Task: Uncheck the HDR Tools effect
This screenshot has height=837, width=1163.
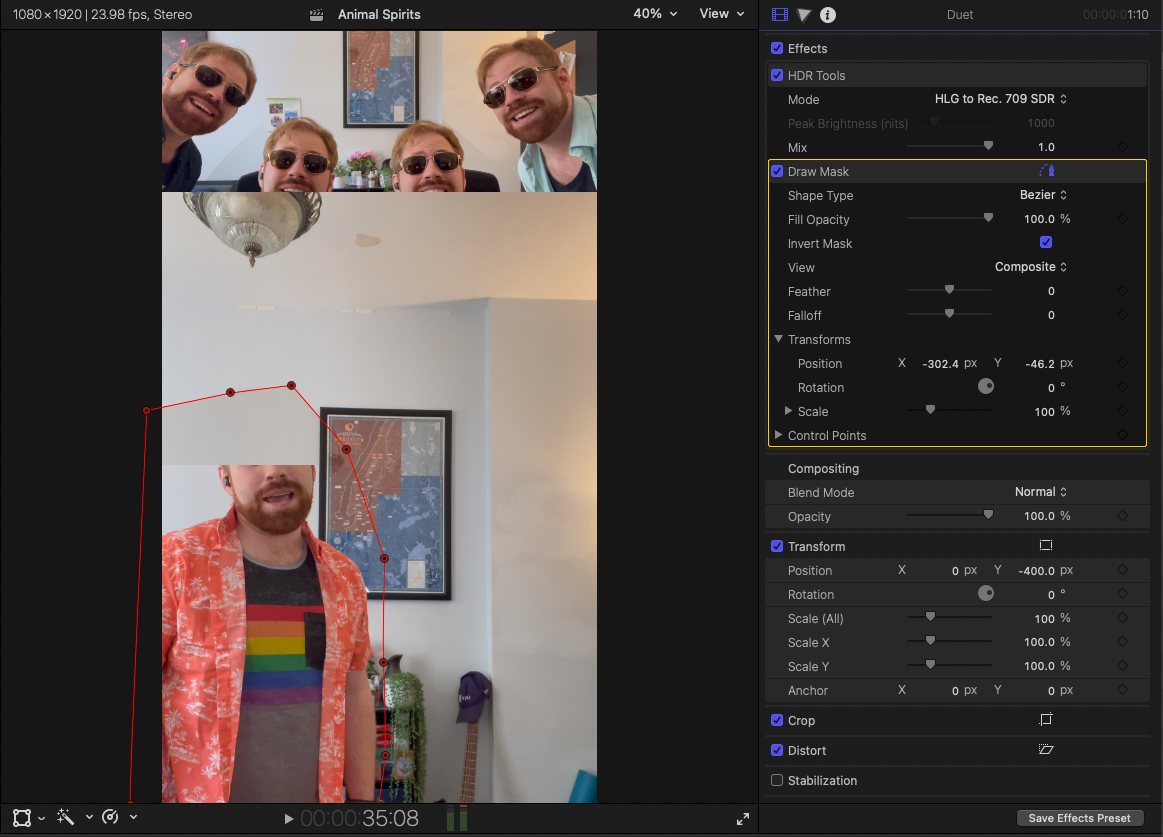Action: click(777, 75)
